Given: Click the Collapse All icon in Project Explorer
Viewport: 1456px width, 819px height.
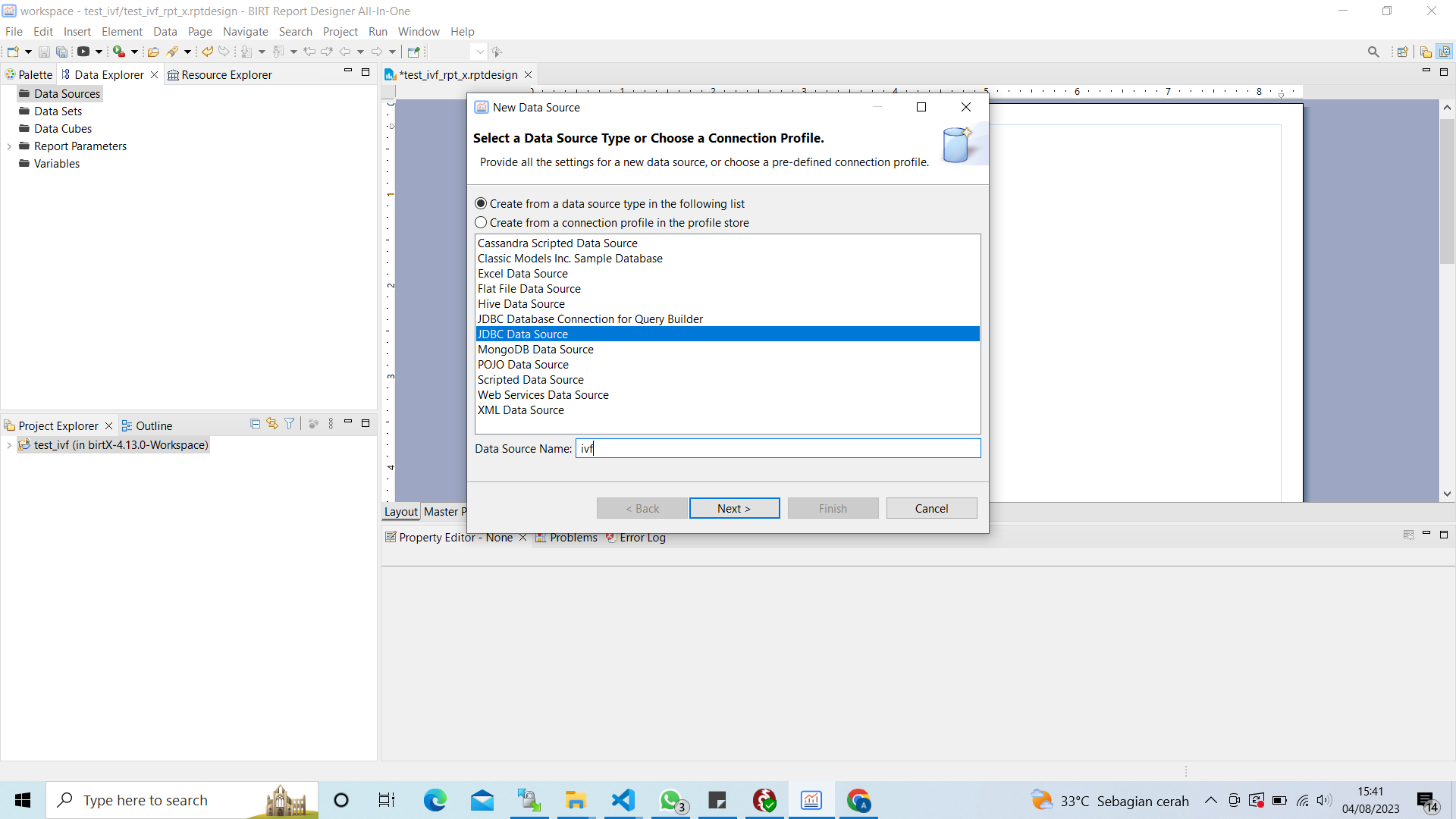Looking at the screenshot, I should [x=255, y=425].
